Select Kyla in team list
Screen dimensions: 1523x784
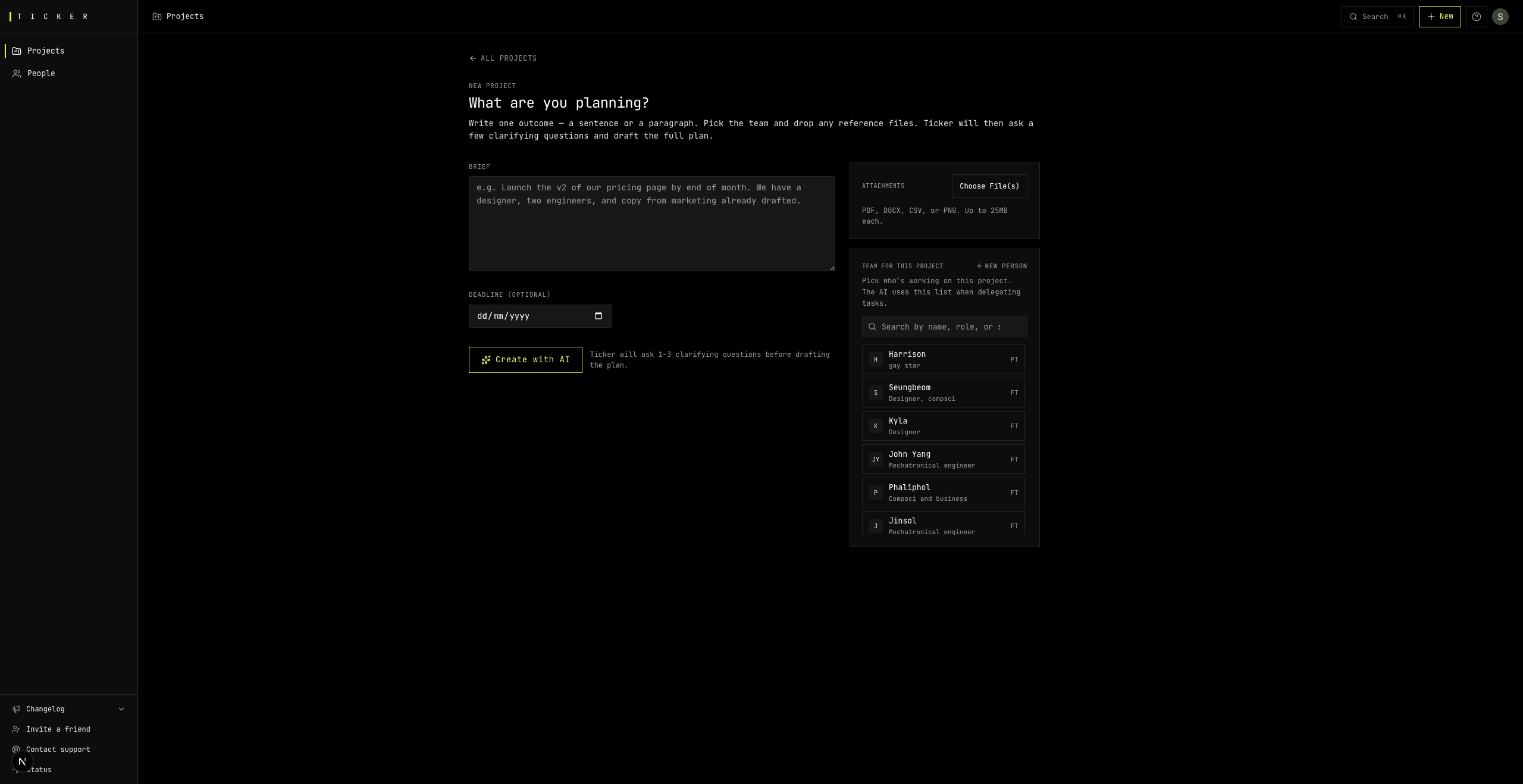[x=944, y=426]
